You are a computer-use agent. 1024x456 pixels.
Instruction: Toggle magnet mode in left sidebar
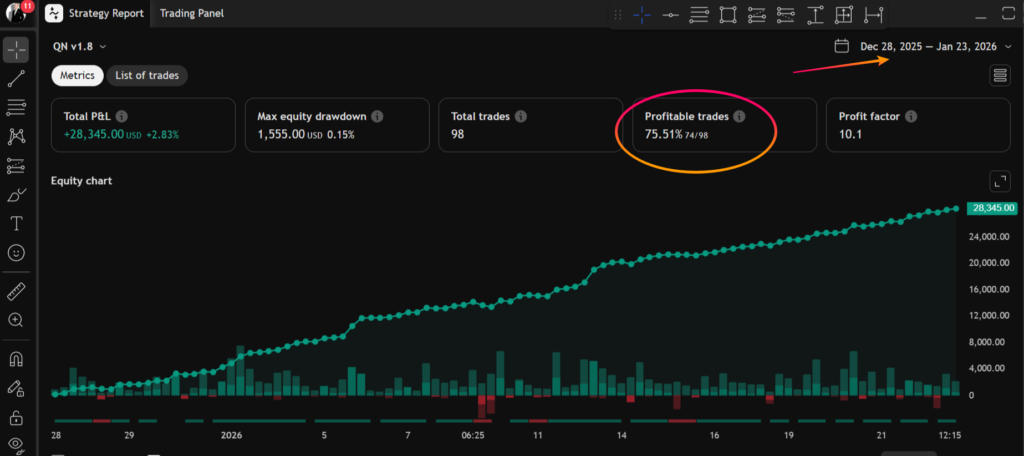click(x=16, y=359)
